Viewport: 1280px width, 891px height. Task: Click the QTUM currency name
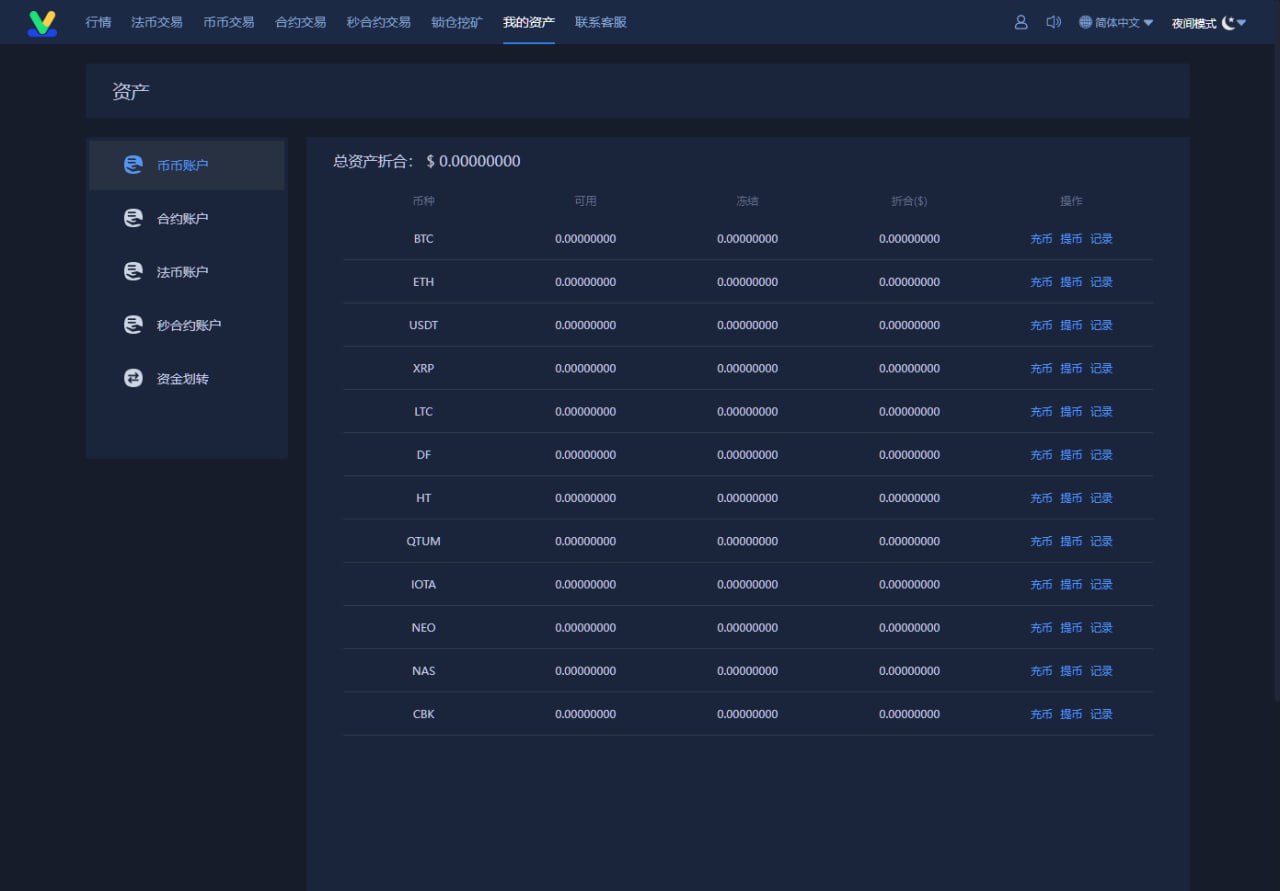(424, 541)
